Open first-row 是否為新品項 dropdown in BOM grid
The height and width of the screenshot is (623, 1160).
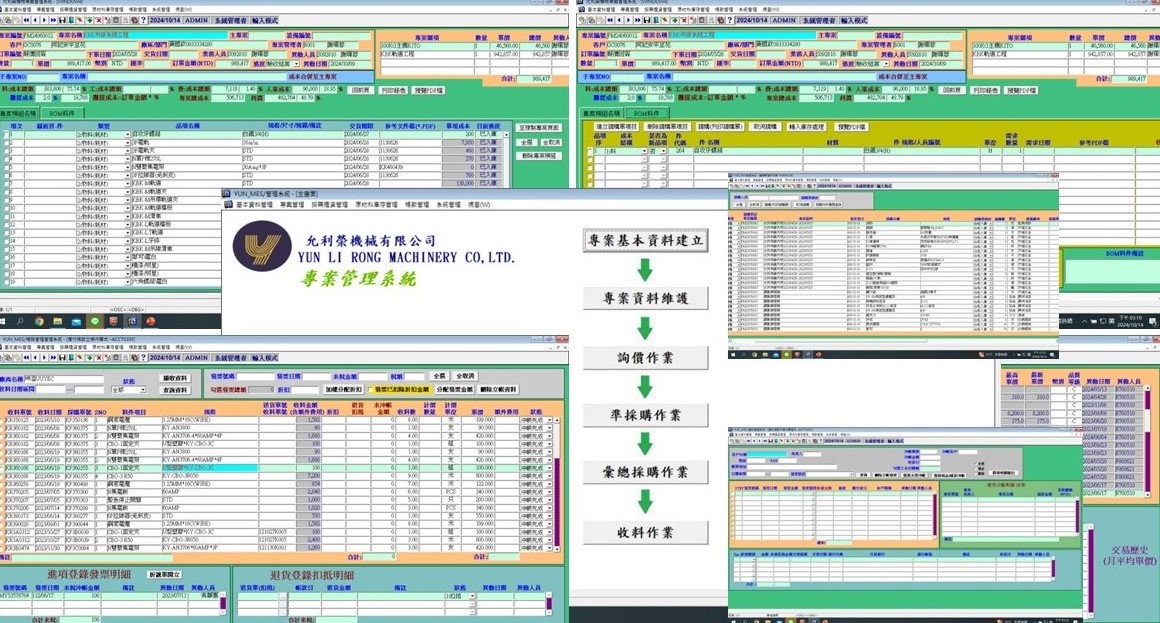662,151
